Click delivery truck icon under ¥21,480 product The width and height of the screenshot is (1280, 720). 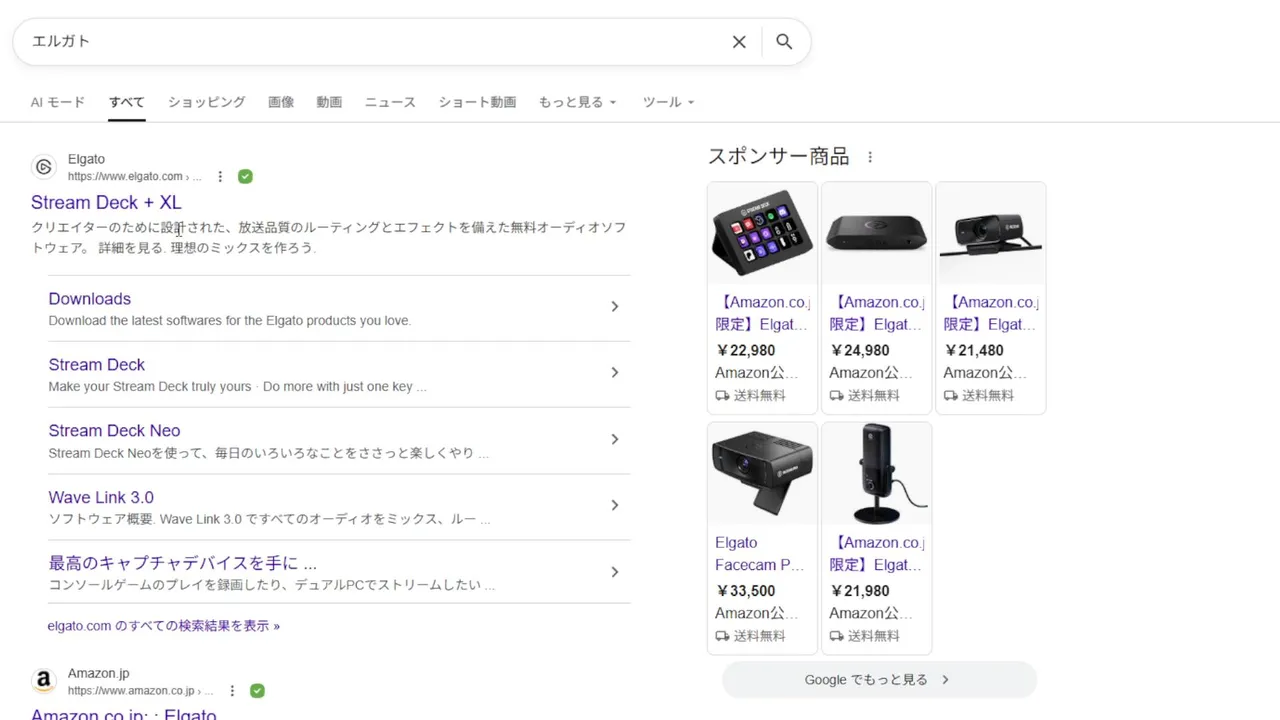tap(950, 396)
